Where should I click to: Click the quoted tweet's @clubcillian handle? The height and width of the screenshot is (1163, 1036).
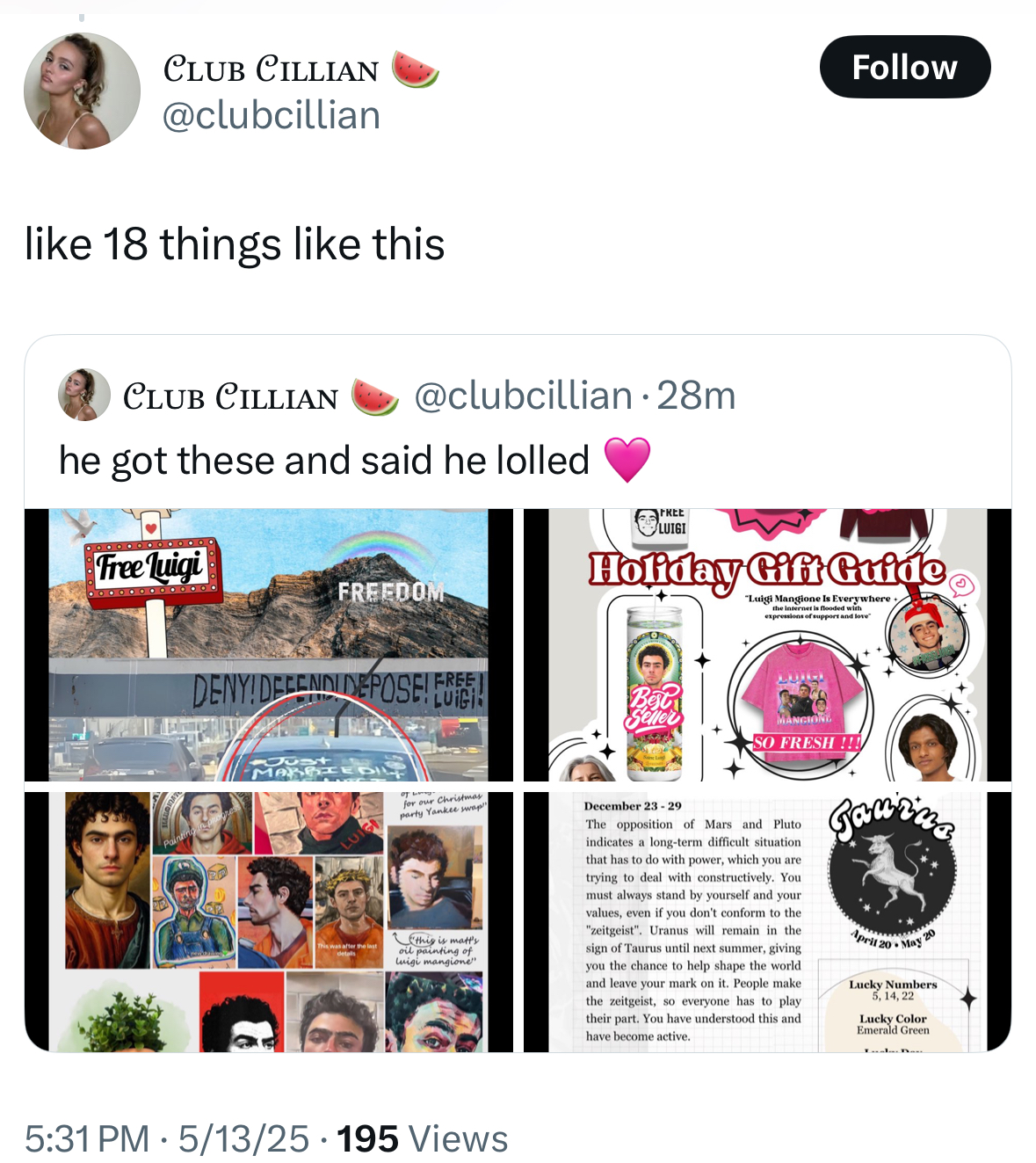point(523,396)
